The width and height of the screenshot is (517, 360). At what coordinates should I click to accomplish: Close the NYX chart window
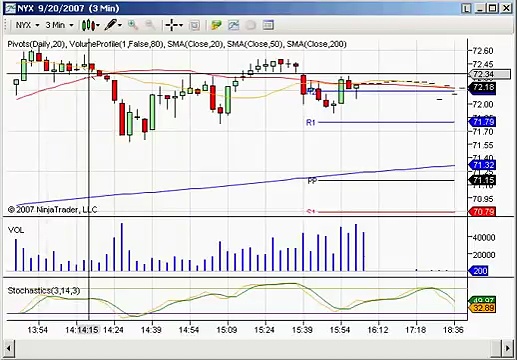tap(506, 8)
